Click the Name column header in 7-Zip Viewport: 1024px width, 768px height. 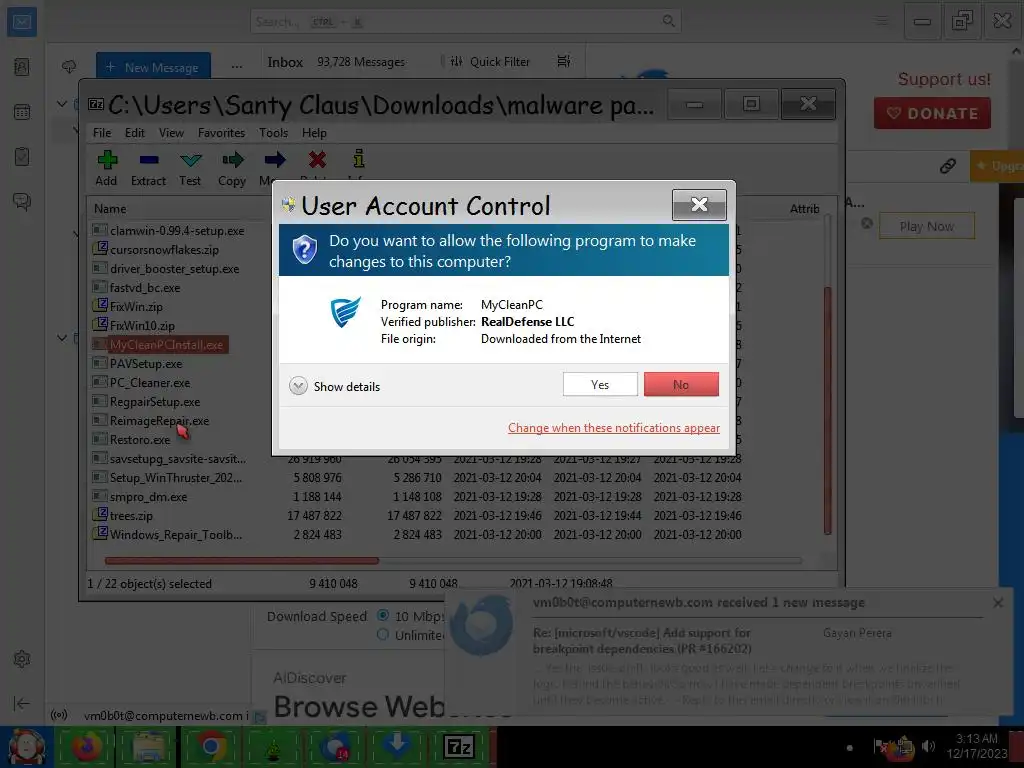click(x=110, y=208)
